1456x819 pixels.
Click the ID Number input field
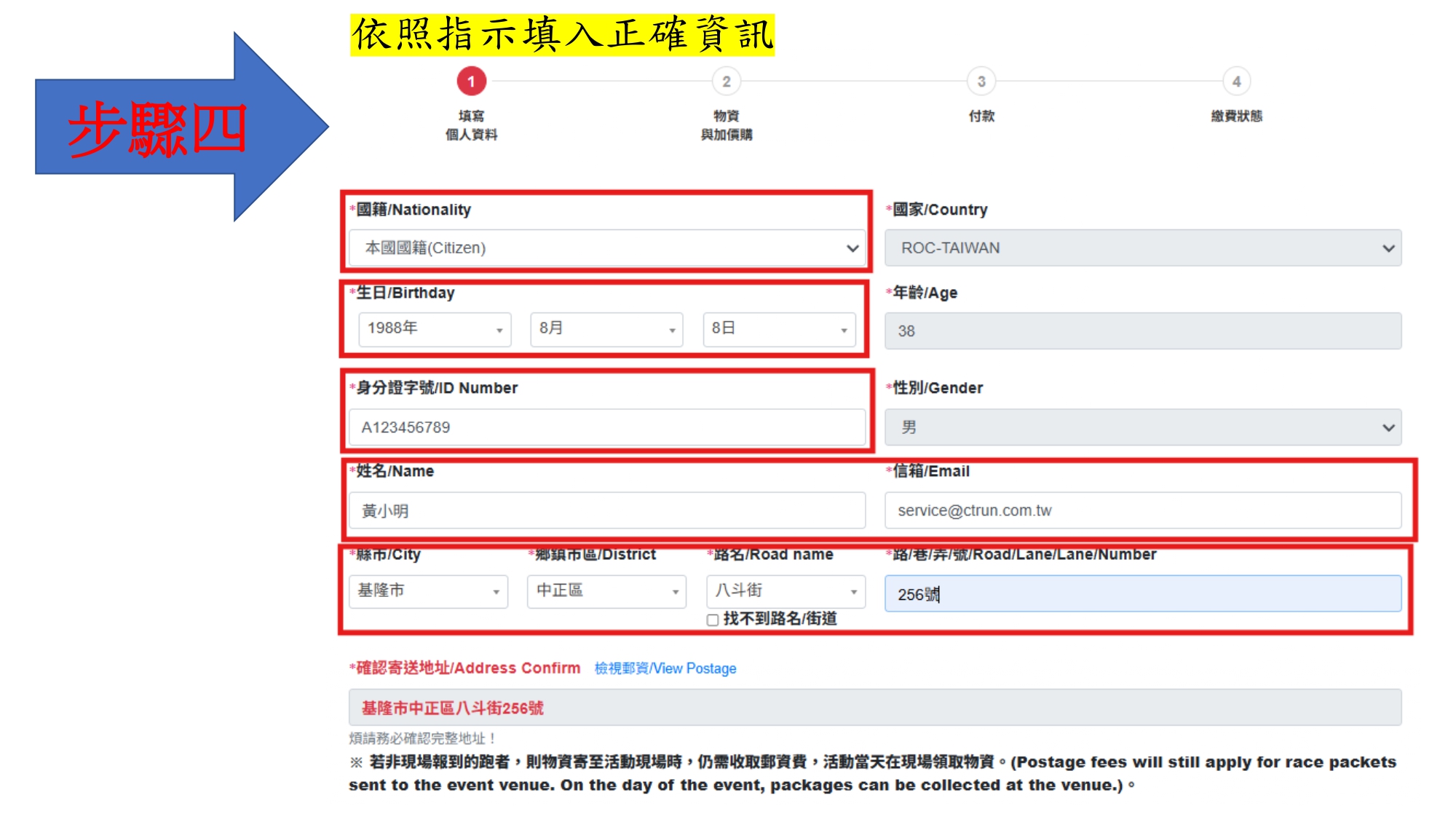pyautogui.click(x=606, y=427)
